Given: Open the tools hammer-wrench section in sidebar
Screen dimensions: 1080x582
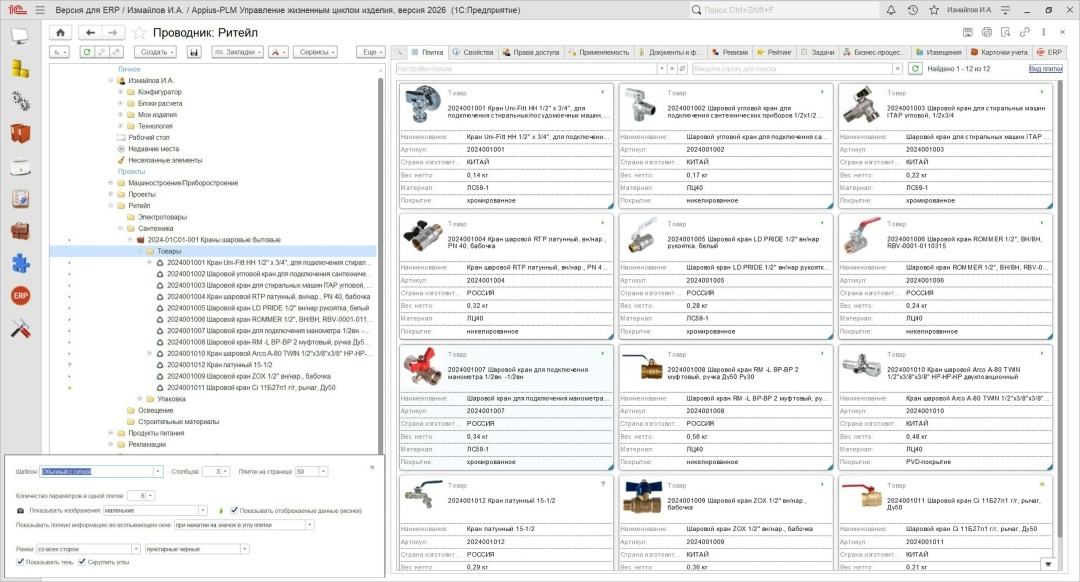Looking at the screenshot, I should point(20,329).
